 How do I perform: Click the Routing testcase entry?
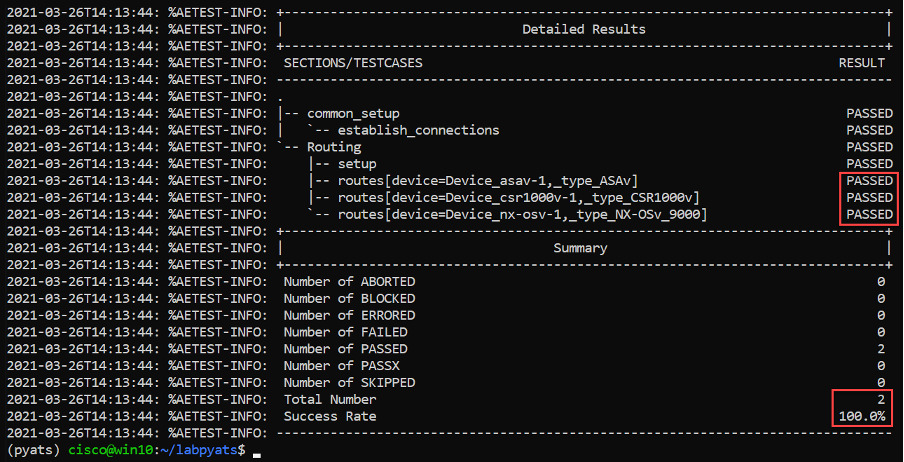coord(334,147)
